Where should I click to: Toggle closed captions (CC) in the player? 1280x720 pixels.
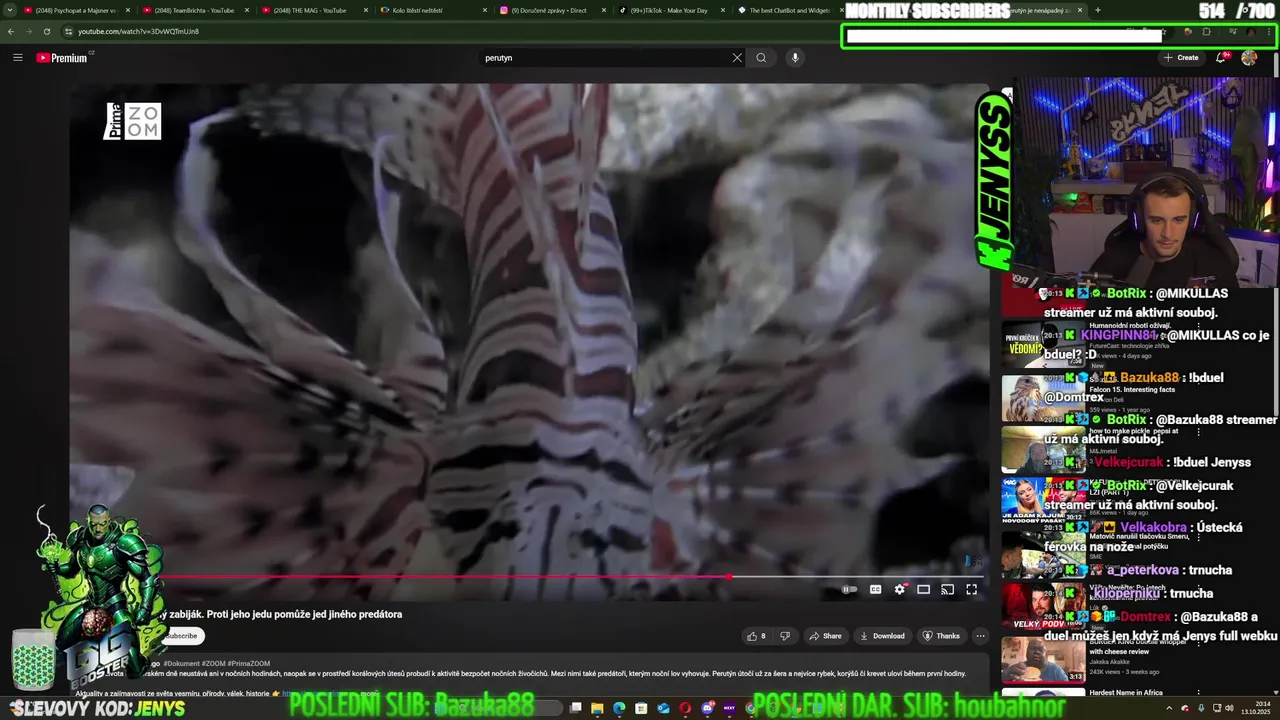pyautogui.click(x=875, y=590)
